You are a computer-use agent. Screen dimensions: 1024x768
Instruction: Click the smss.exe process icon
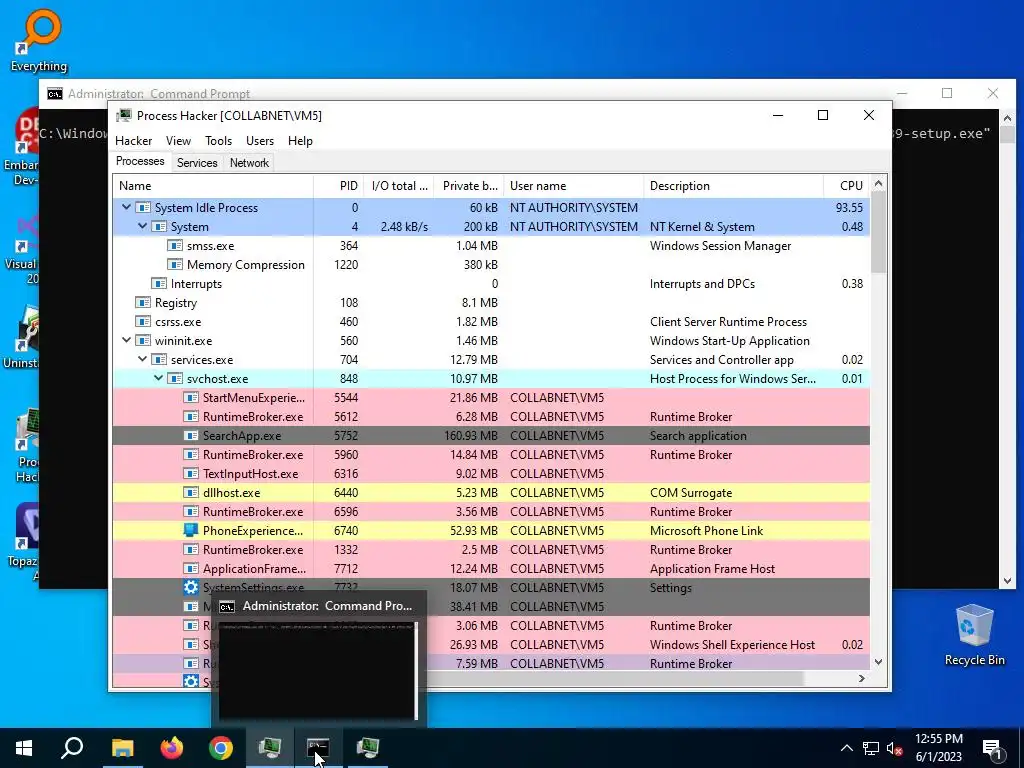coord(174,246)
